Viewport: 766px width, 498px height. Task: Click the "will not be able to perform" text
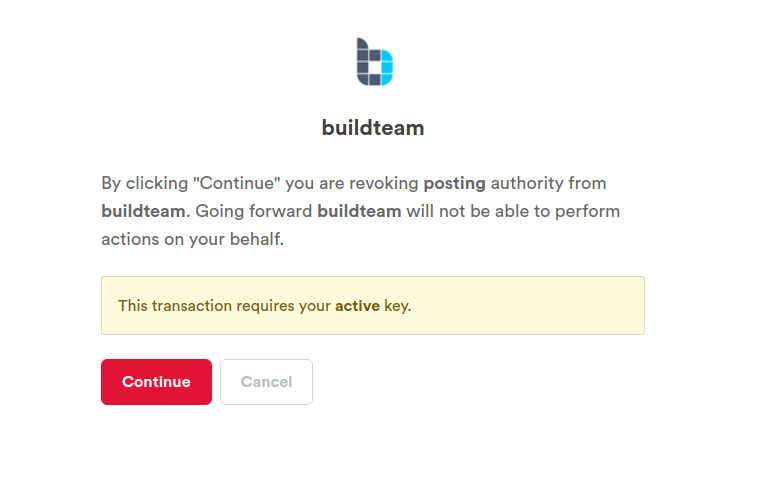(x=513, y=211)
